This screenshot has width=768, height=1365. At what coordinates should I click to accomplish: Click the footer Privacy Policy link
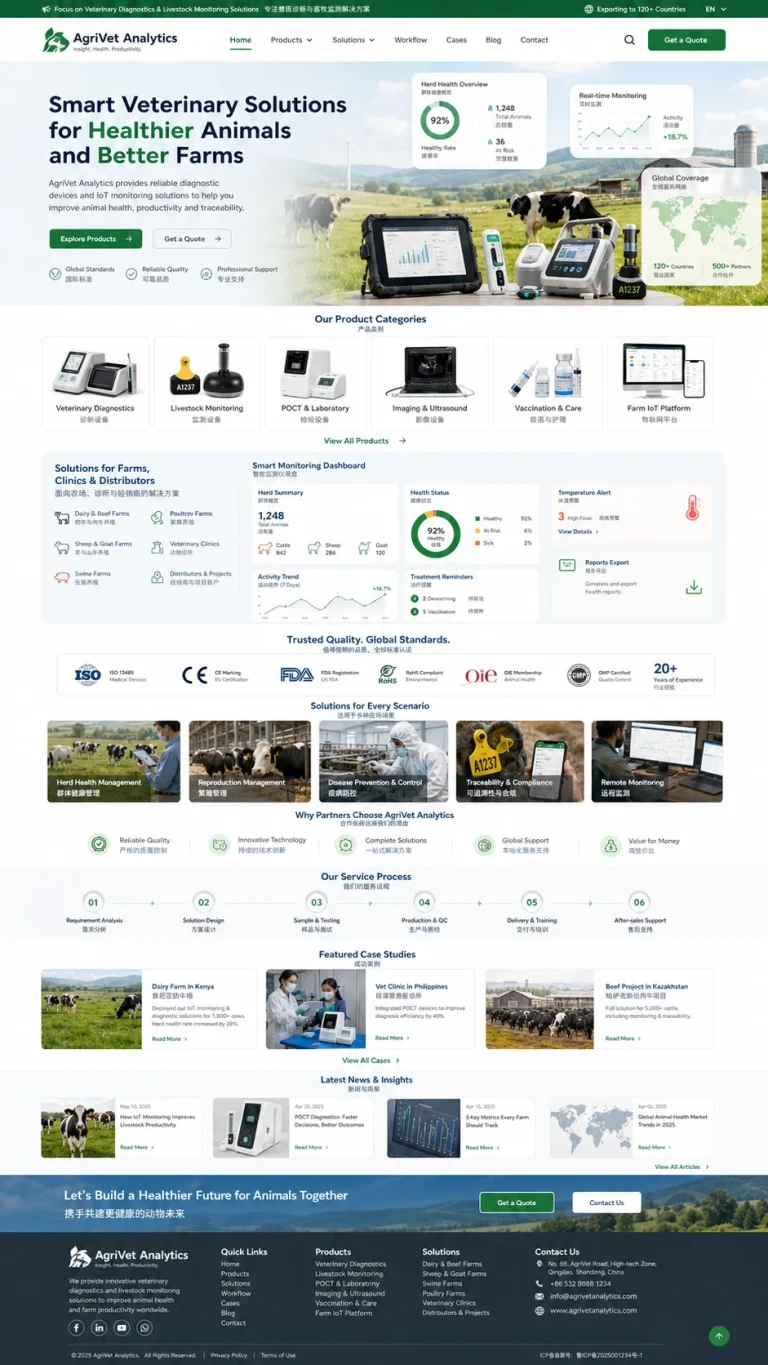click(229, 1355)
